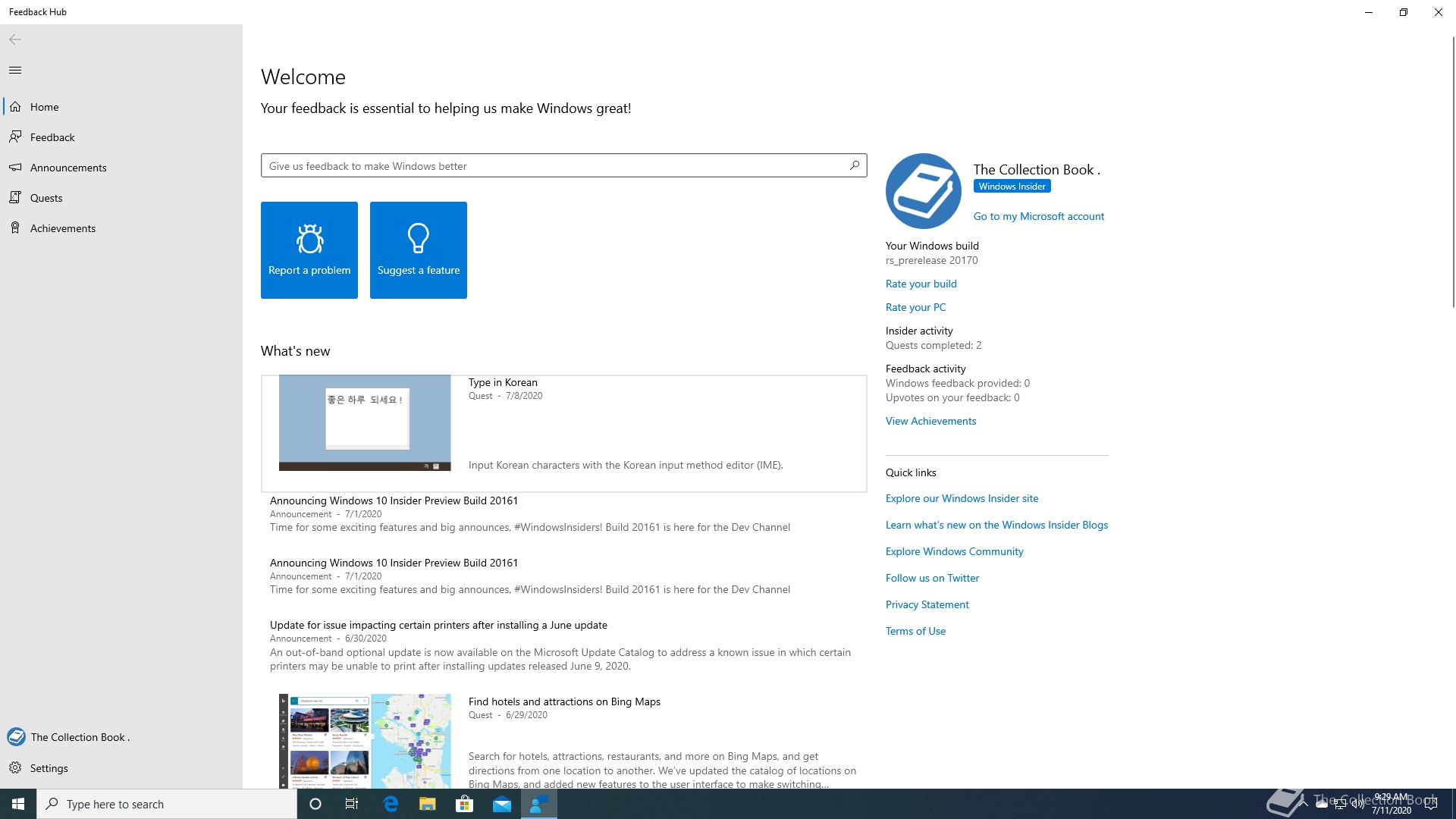Click the vertical scrollbar thumb
This screenshot has height=819, width=1456.
point(1453,171)
